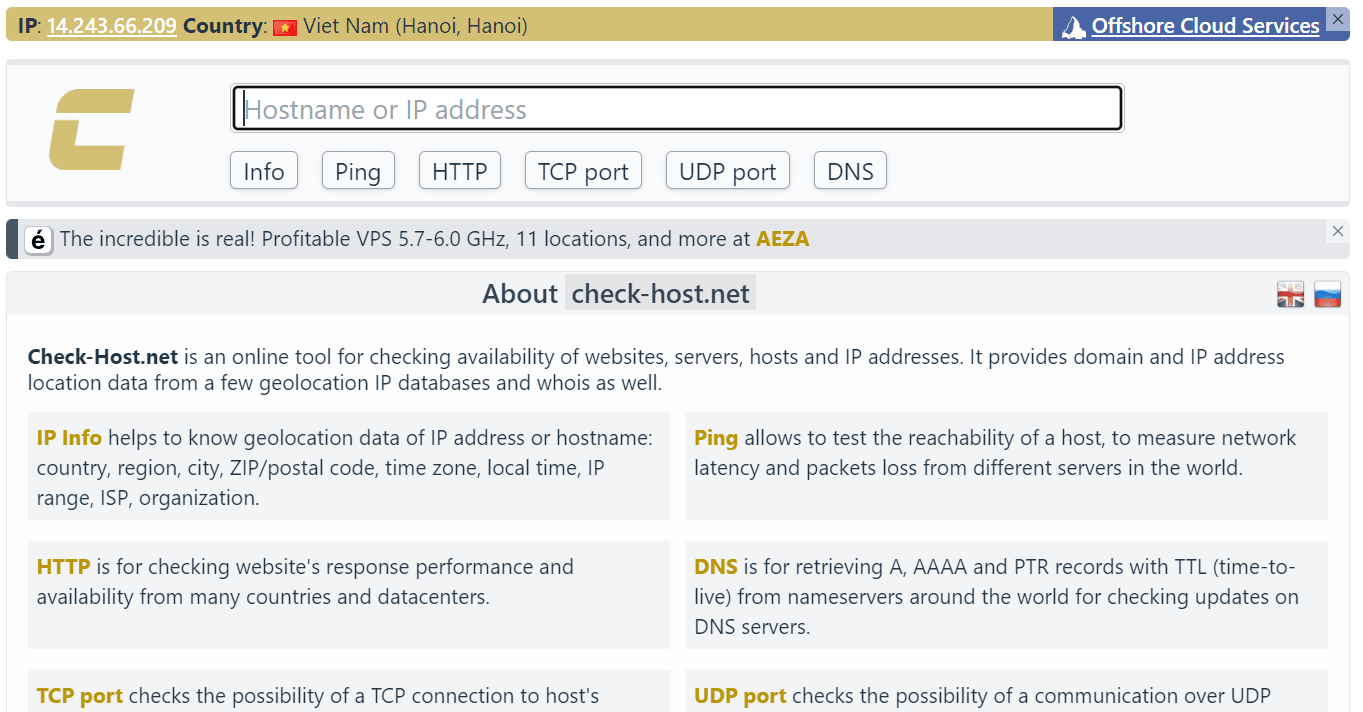Run the Info check button
The height and width of the screenshot is (712, 1363).
[x=264, y=171]
